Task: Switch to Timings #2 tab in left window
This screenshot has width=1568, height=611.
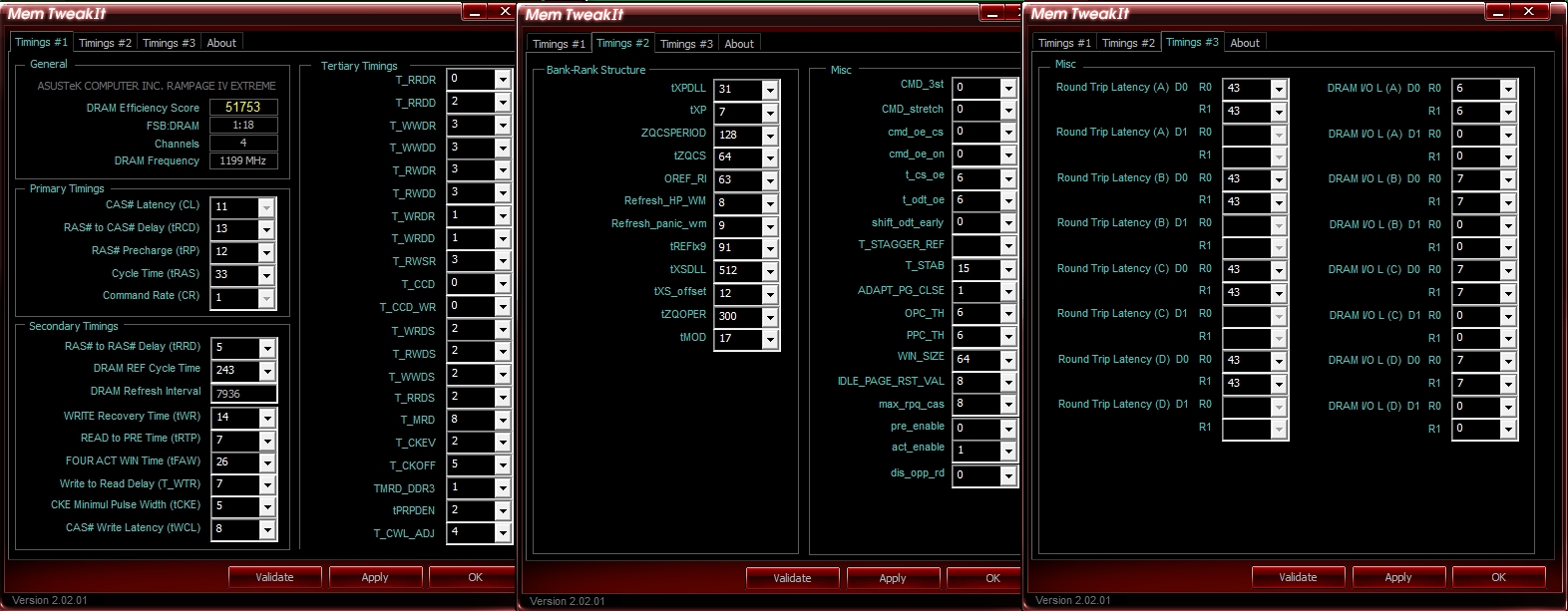Action: coord(105,43)
